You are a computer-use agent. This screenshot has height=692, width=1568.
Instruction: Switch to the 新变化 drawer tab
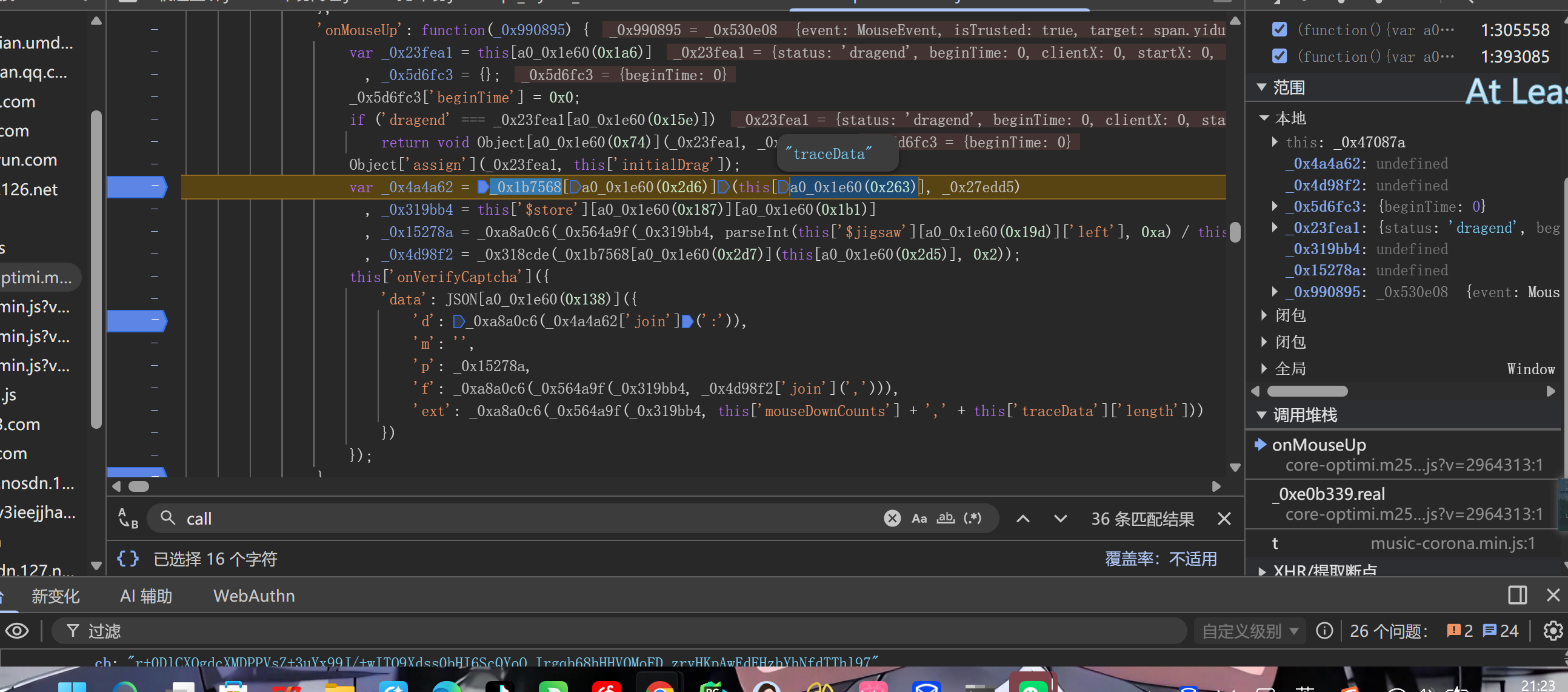click(x=55, y=596)
